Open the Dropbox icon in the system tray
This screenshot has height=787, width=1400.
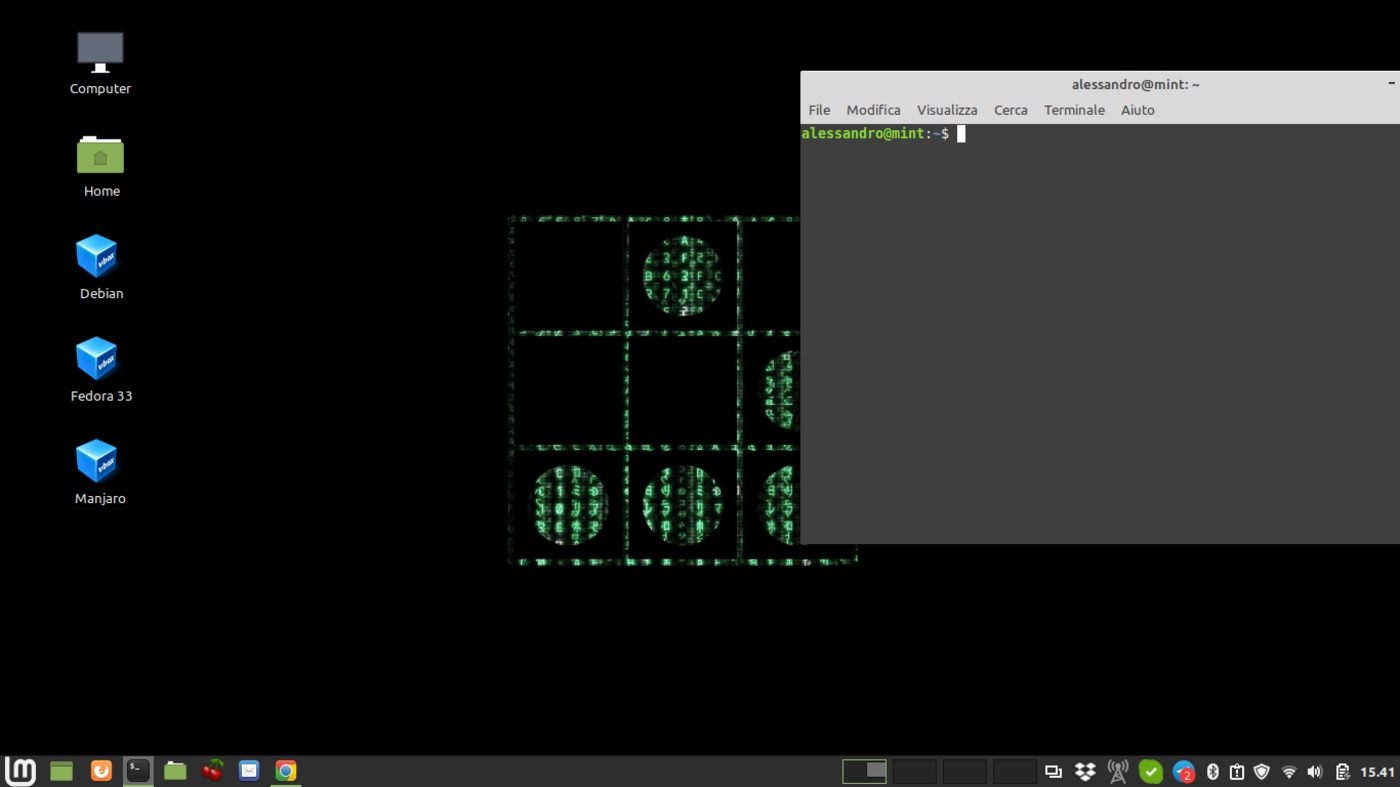(x=1085, y=771)
